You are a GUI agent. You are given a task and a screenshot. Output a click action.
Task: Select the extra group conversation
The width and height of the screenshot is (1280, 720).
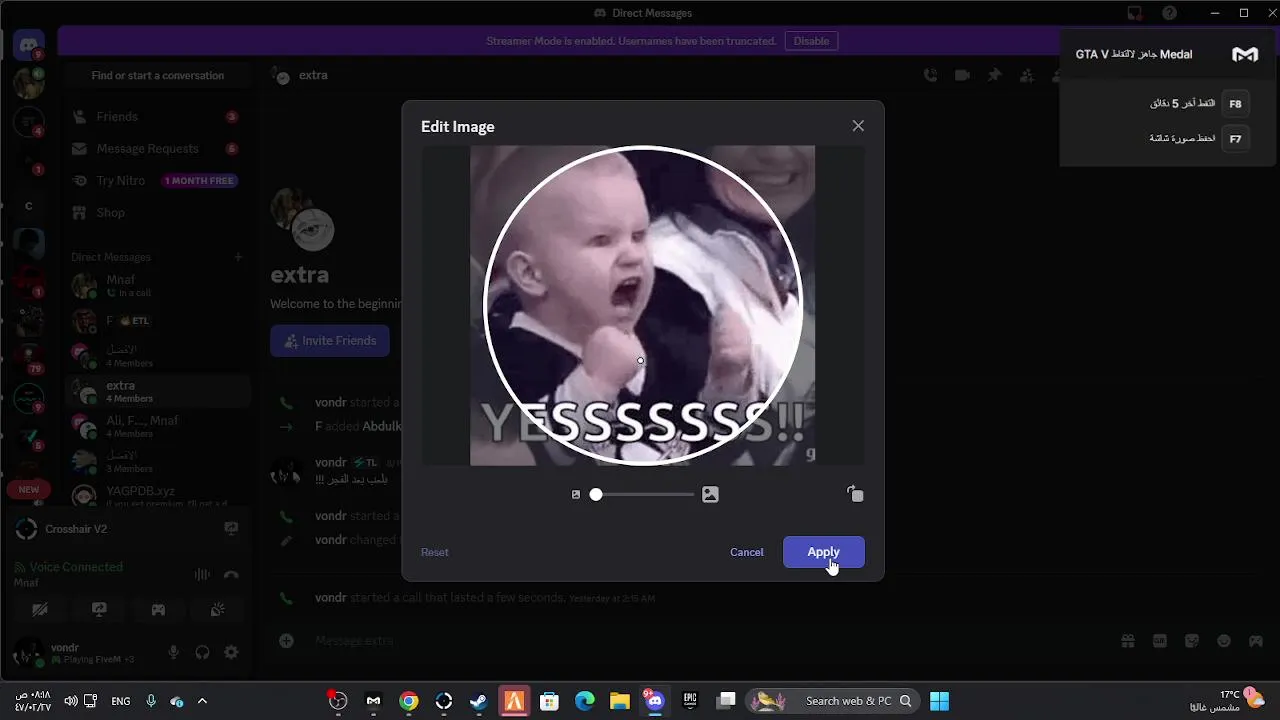click(x=157, y=391)
